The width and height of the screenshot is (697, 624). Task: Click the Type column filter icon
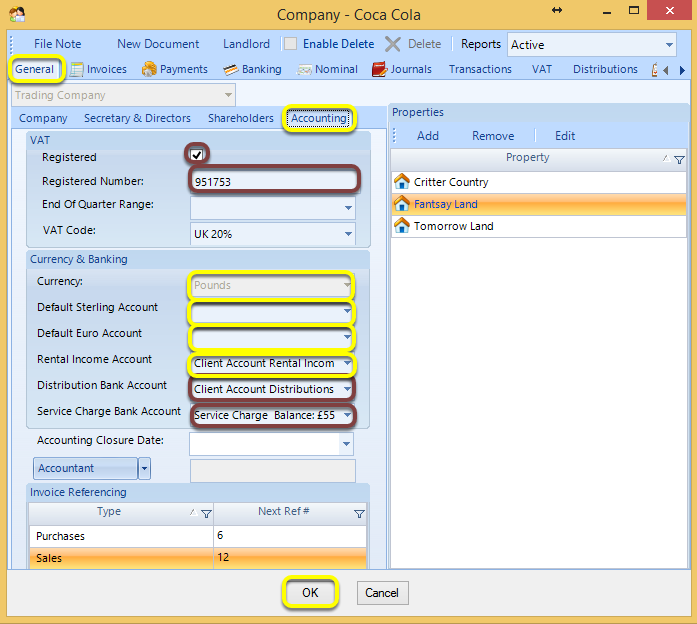[x=206, y=514]
